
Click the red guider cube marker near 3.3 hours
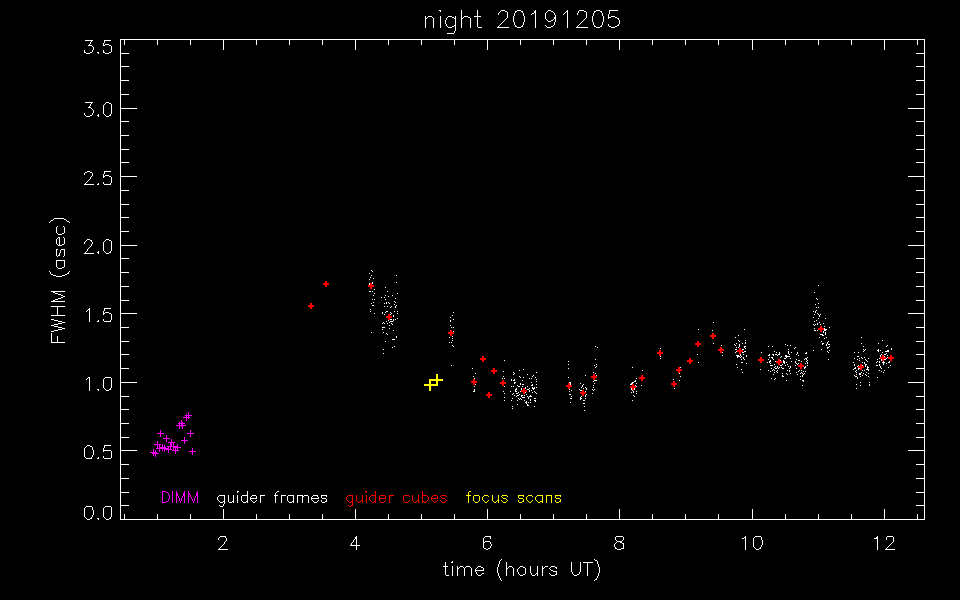click(x=311, y=306)
